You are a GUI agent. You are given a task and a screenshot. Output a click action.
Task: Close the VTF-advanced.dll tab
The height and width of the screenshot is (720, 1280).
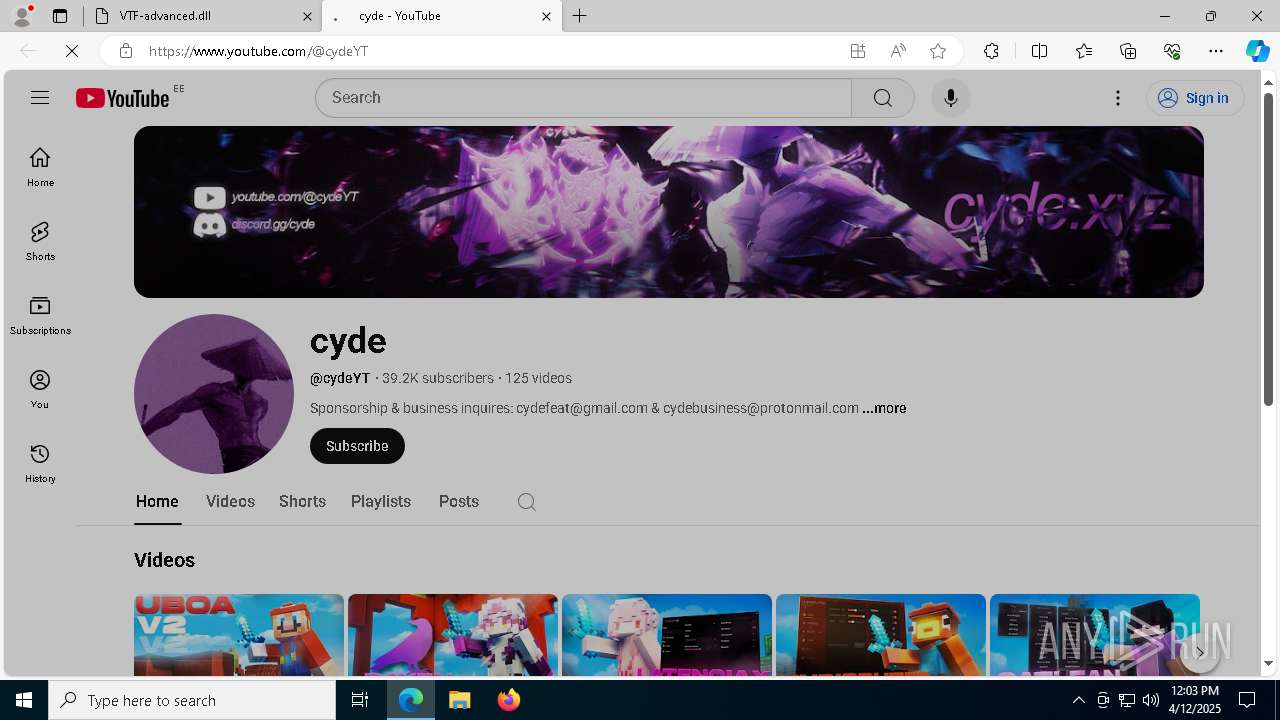(x=307, y=16)
